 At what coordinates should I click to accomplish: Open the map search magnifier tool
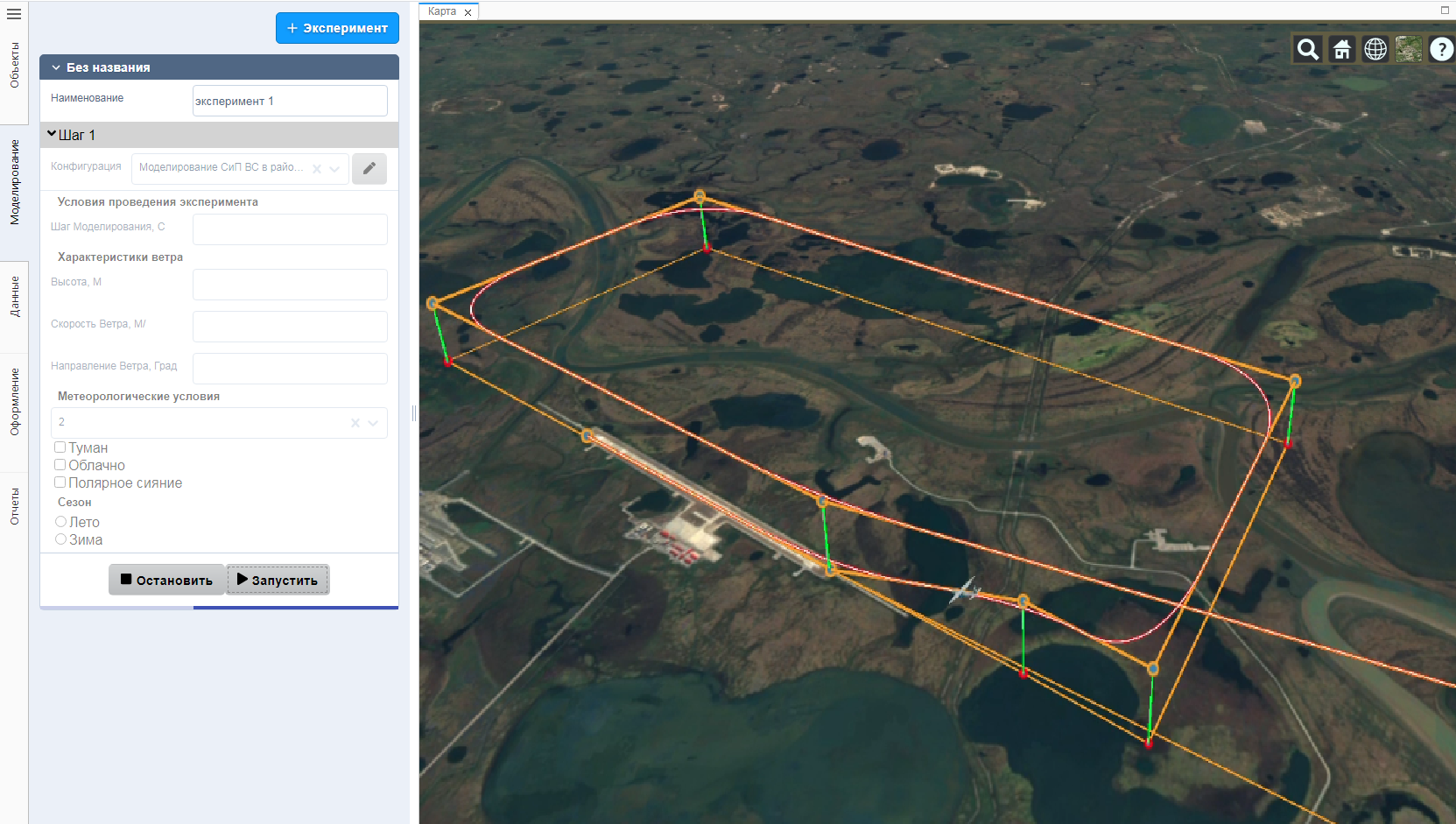1307,50
